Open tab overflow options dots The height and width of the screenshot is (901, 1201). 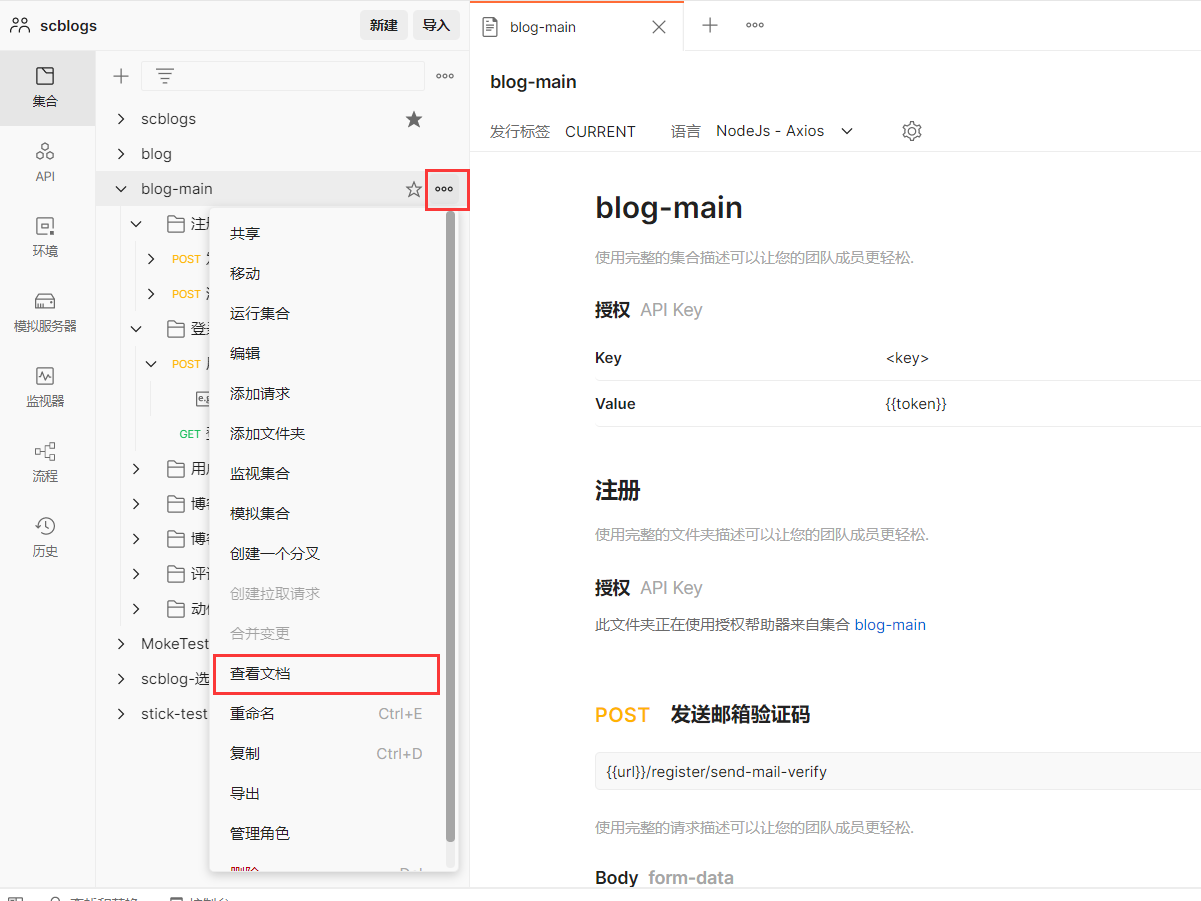pyautogui.click(x=755, y=25)
